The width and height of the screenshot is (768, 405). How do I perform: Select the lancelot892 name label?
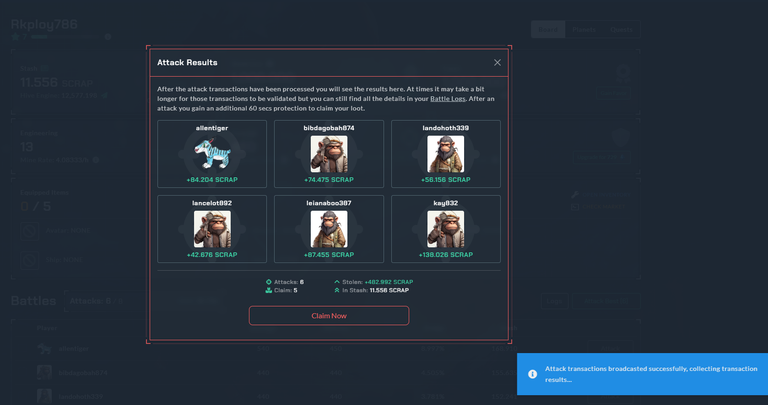tap(212, 203)
